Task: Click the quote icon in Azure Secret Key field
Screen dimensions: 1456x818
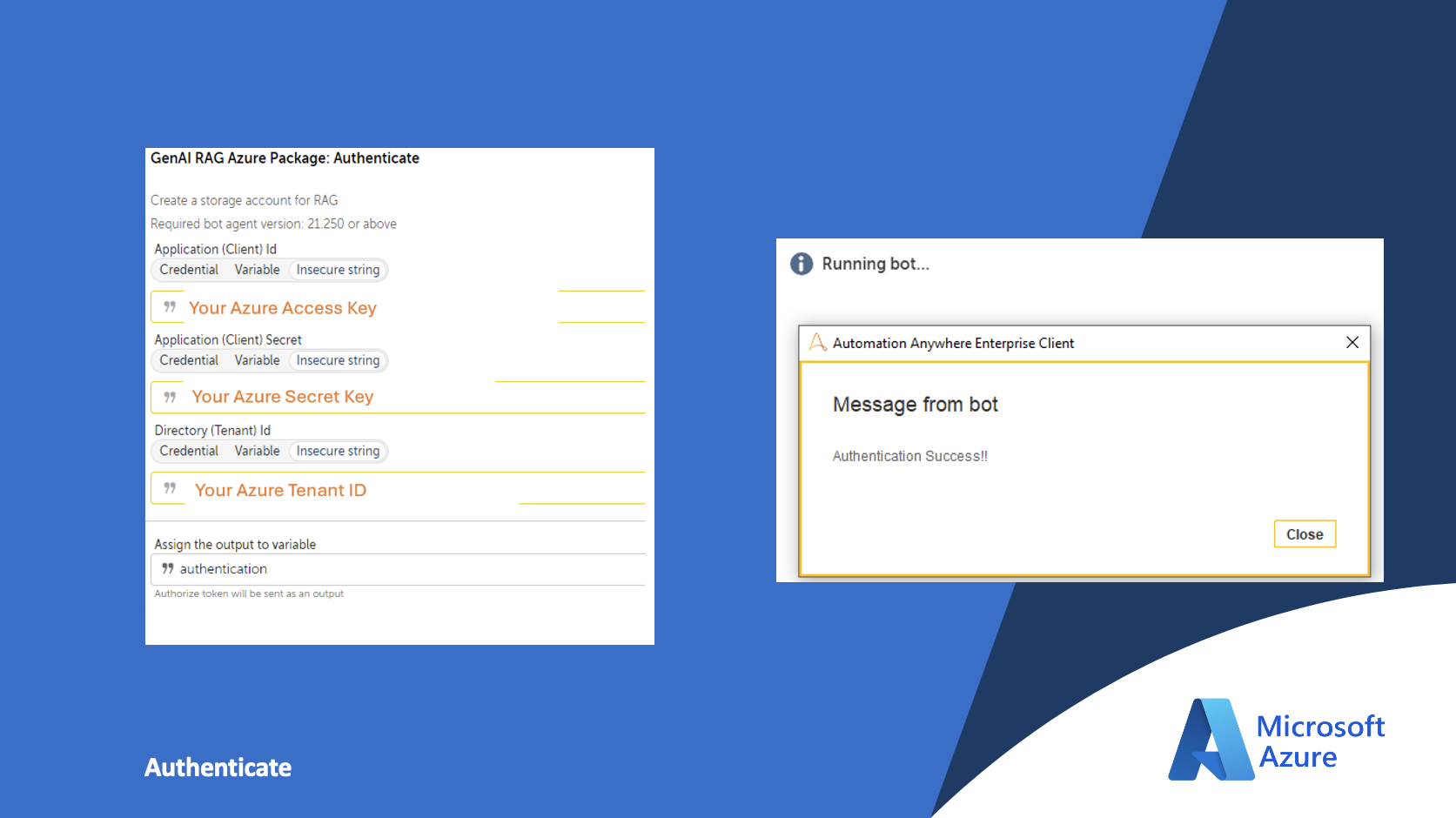Action: (x=170, y=397)
